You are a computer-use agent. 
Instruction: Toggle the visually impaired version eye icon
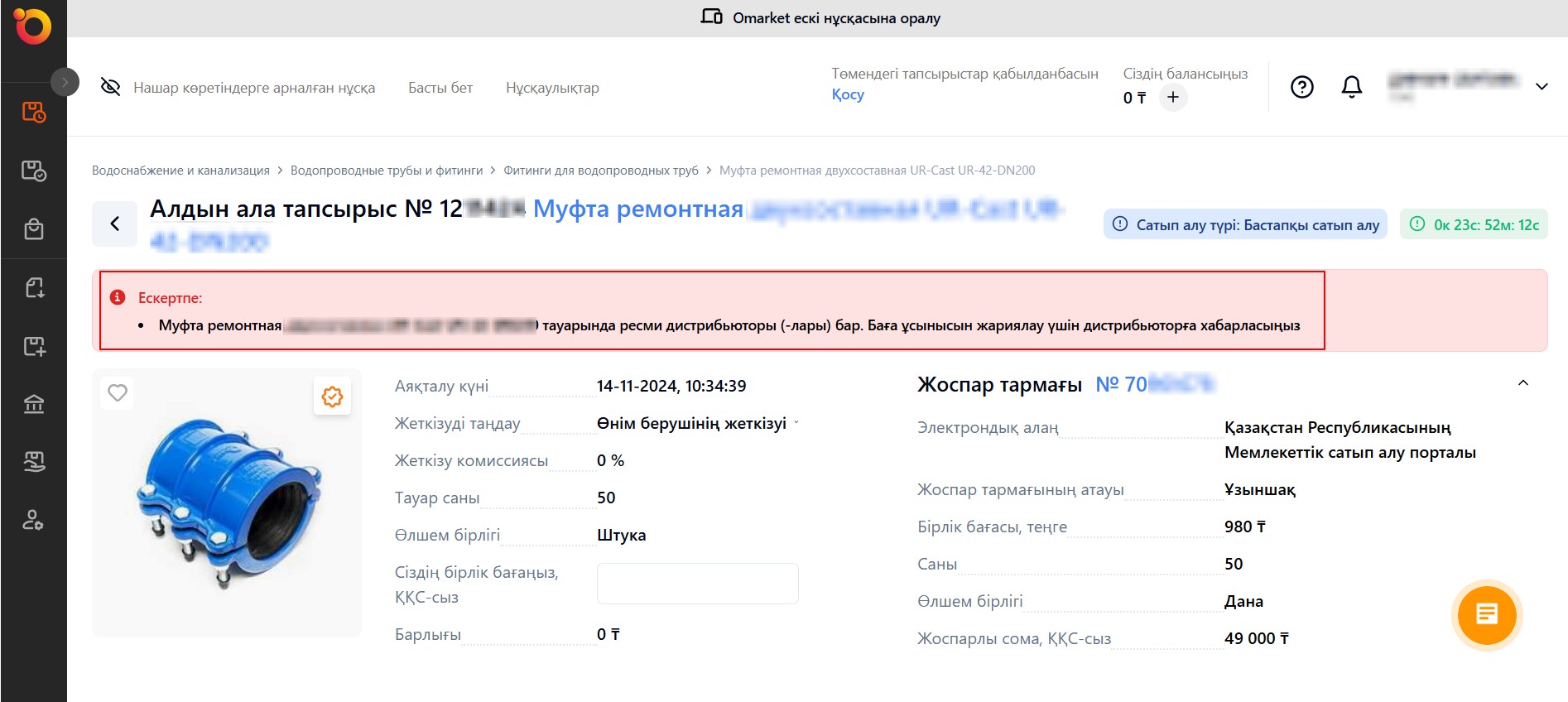(x=110, y=87)
